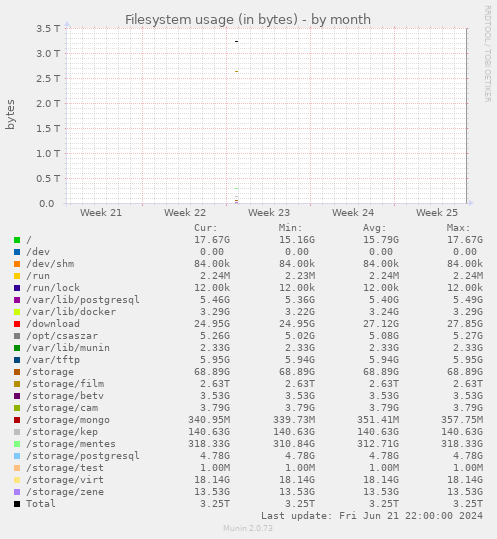Select the /storage/film legend label

tap(65, 384)
